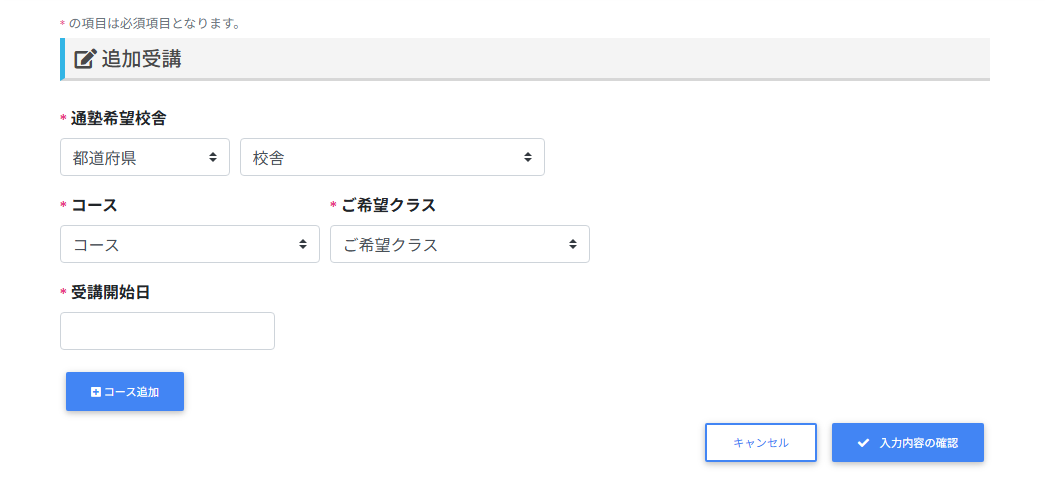Viewport: 1048px width, 485px height.
Task: Click the checkmark icon on 入力内容の確認
Action: 863,443
